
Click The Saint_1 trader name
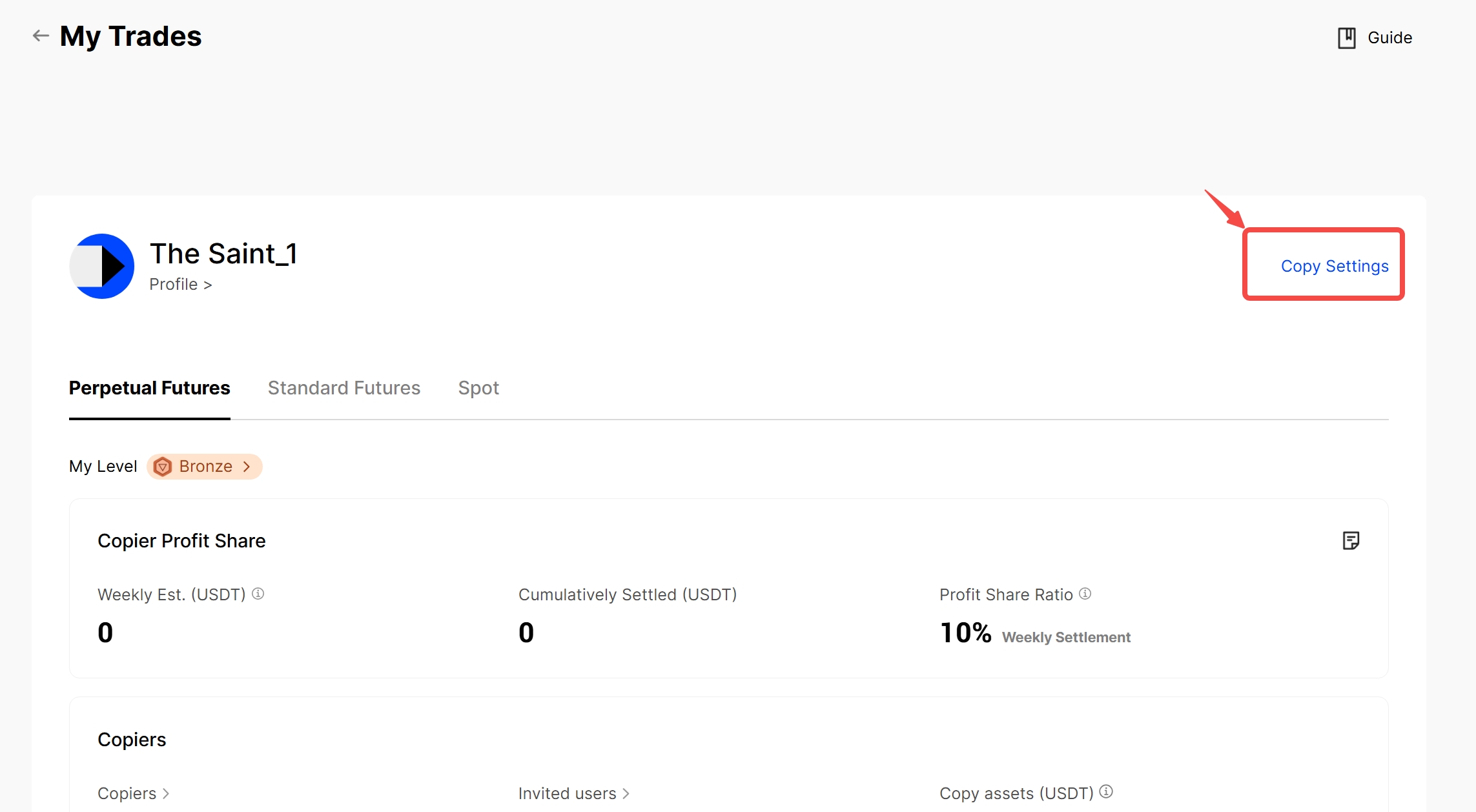223,254
